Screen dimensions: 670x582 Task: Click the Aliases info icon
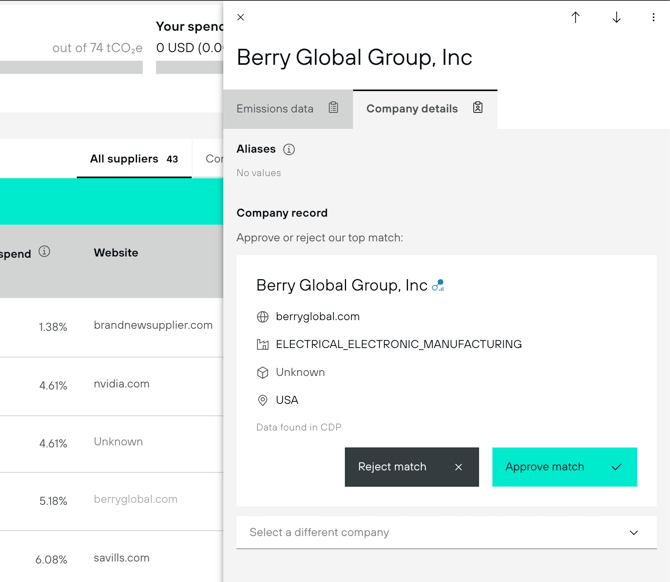pos(289,149)
